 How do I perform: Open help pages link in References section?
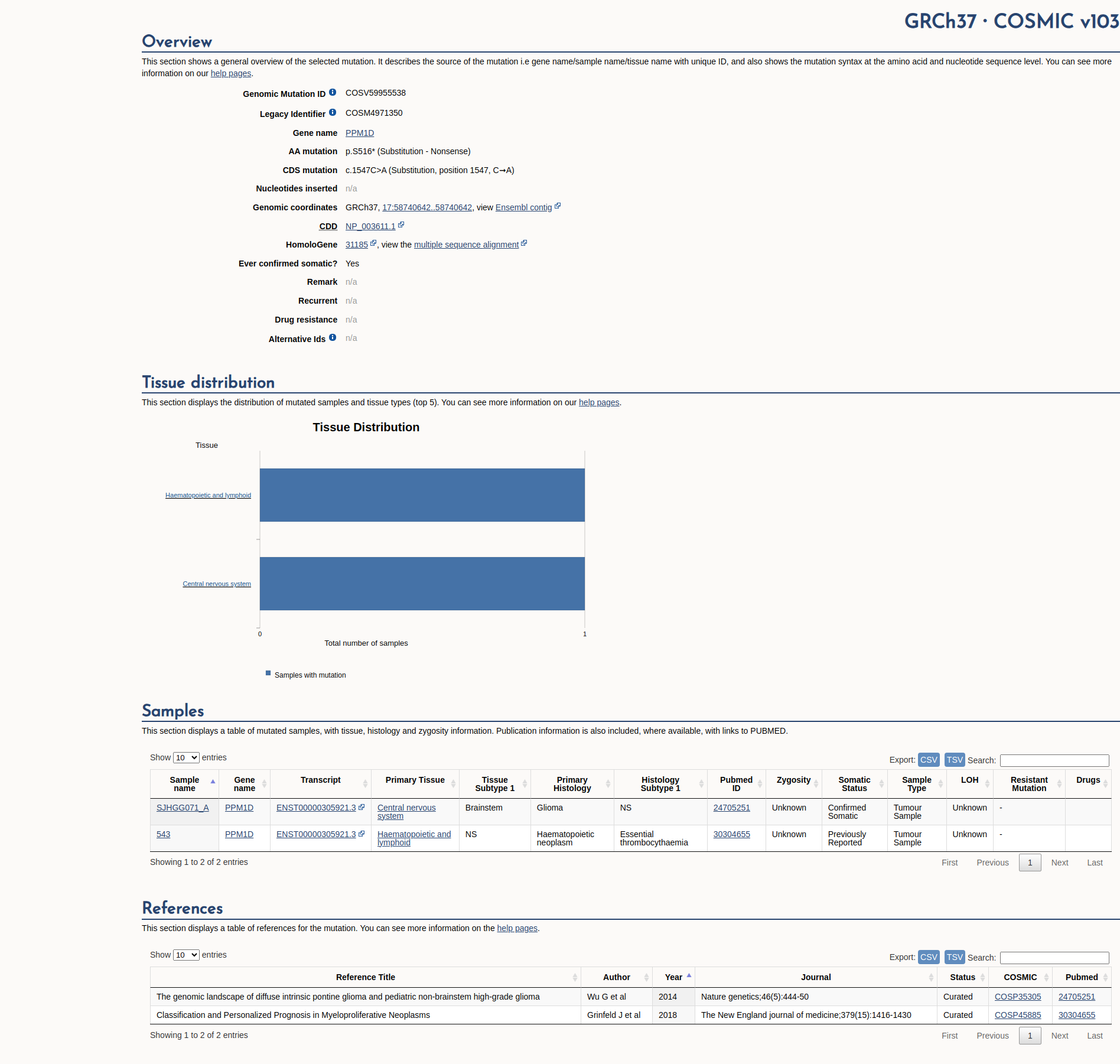click(x=517, y=928)
